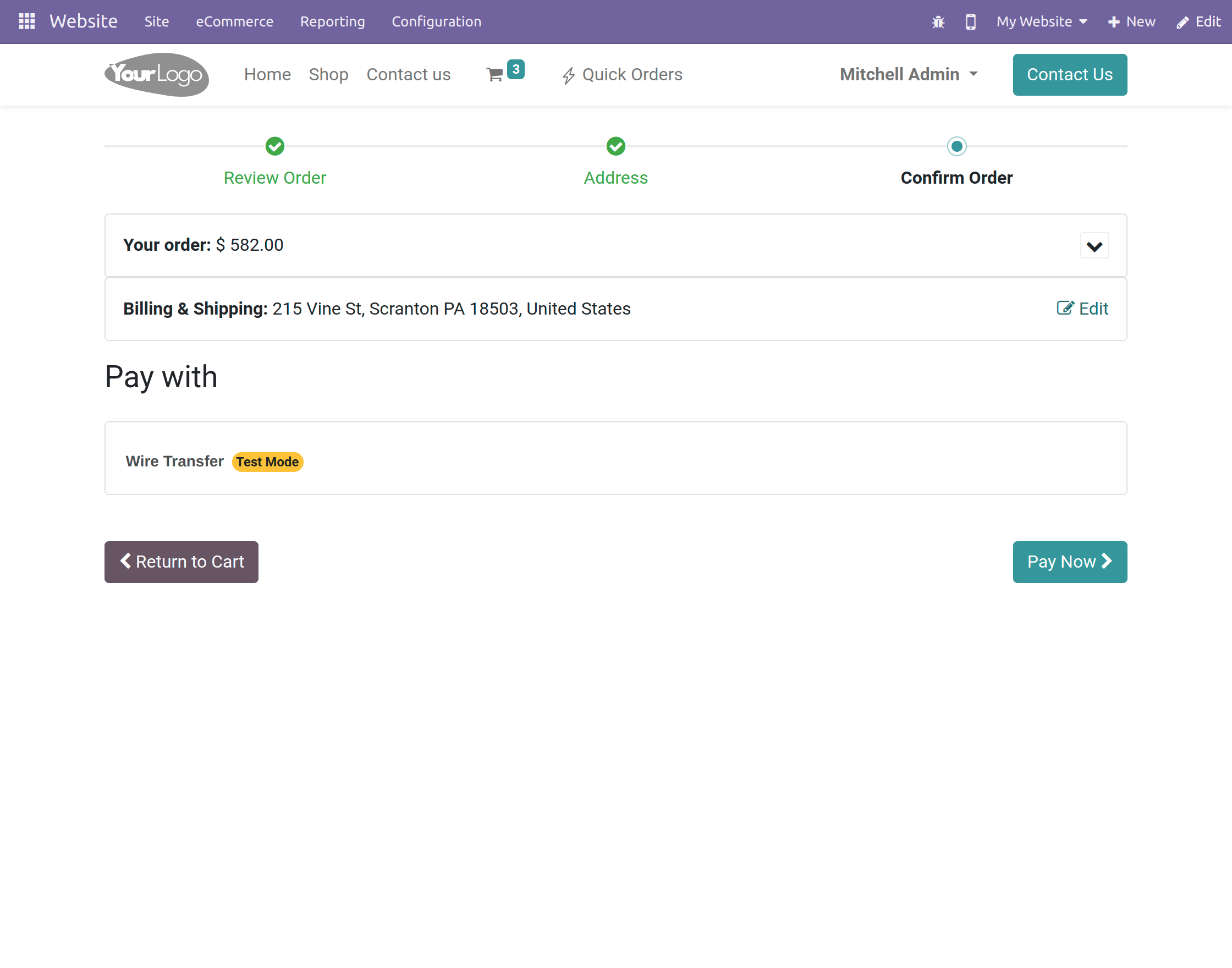Click the Edit pencil beside Billing & Shipping

[x=1065, y=308]
